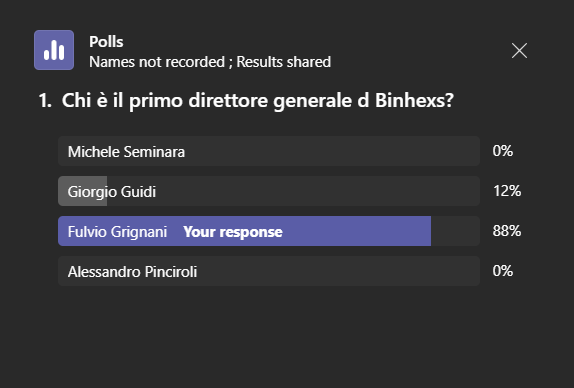The width and height of the screenshot is (574, 388).
Task: Select the Fulvio Grignani answer name
Action: point(117,232)
